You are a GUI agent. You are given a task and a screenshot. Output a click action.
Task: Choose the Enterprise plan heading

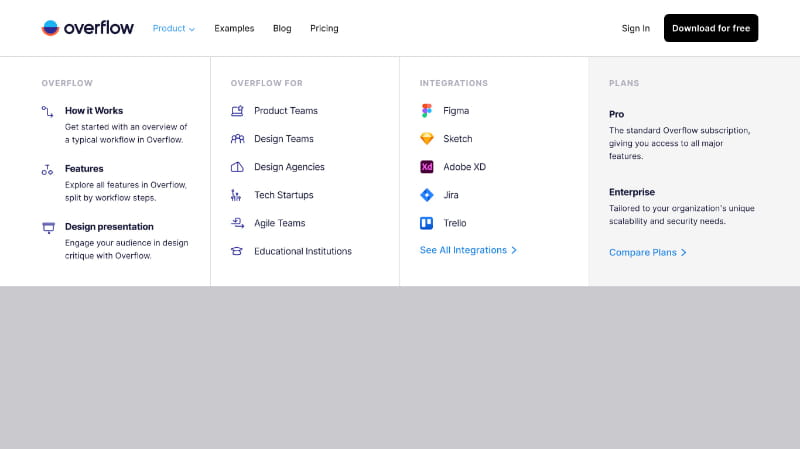(x=632, y=192)
